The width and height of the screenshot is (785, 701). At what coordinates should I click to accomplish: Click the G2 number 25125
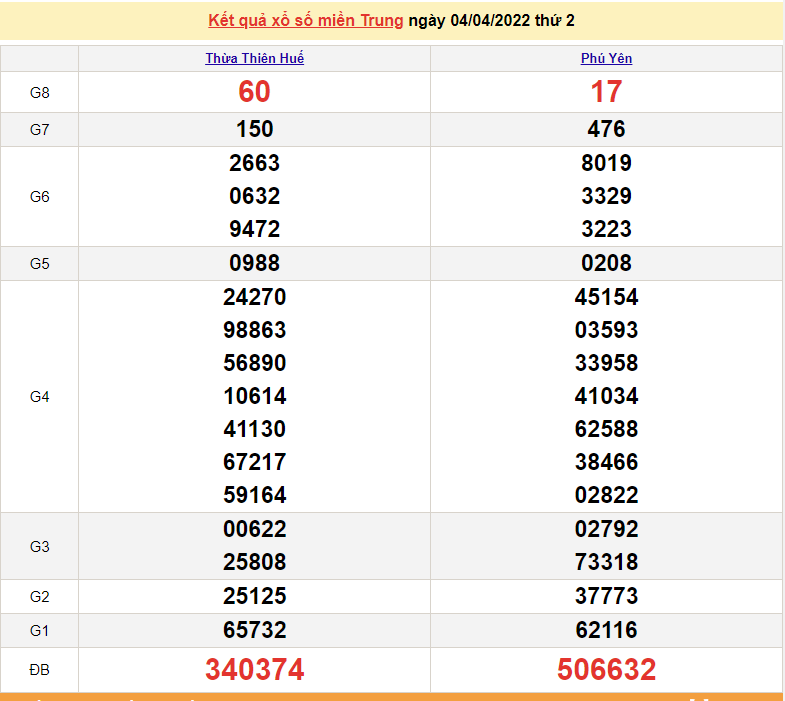tap(254, 596)
